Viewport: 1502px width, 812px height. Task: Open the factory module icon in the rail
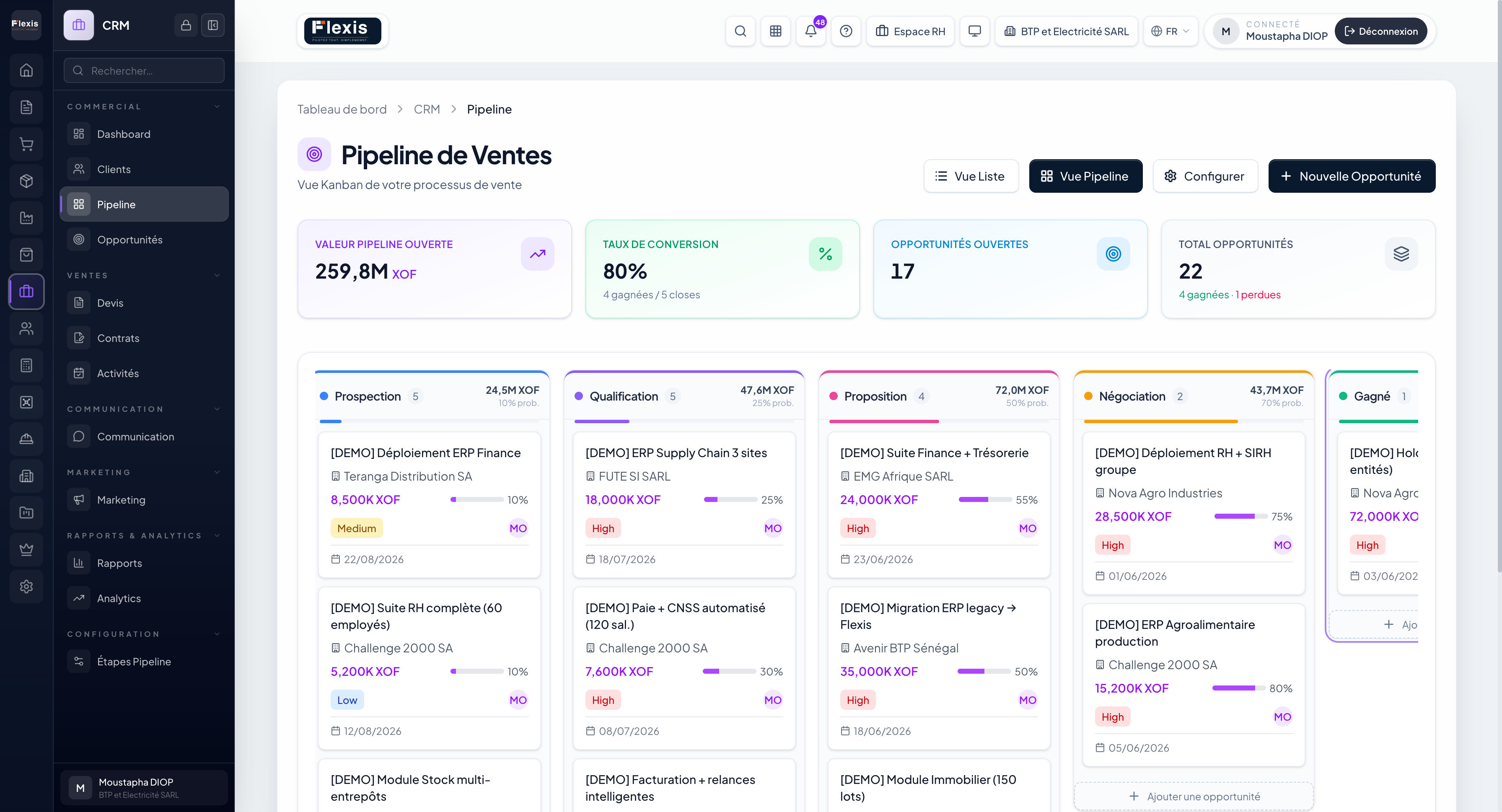(26, 218)
